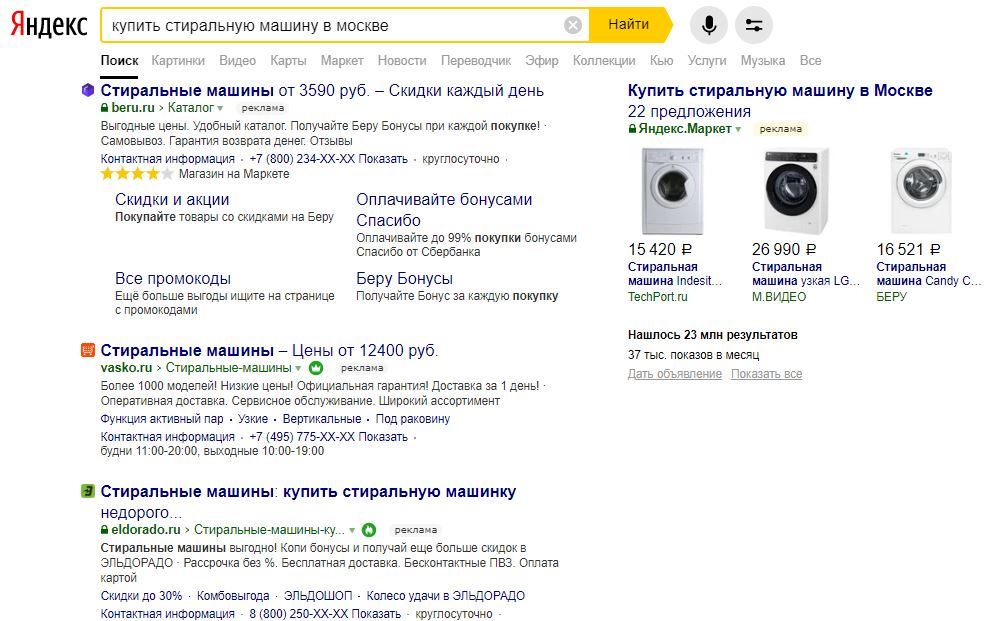Open Колесо удачи в ЭЛЬДОРАДО link

point(446,596)
